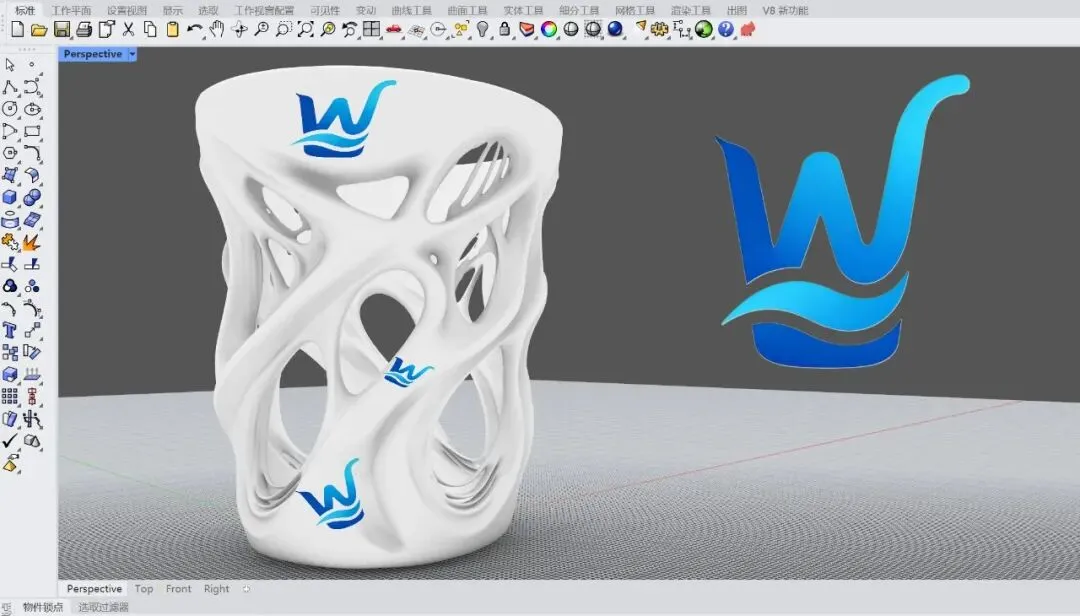The height and width of the screenshot is (616, 1080).
Task: Click the large W logo in the viewport
Action: pyautogui.click(x=842, y=222)
